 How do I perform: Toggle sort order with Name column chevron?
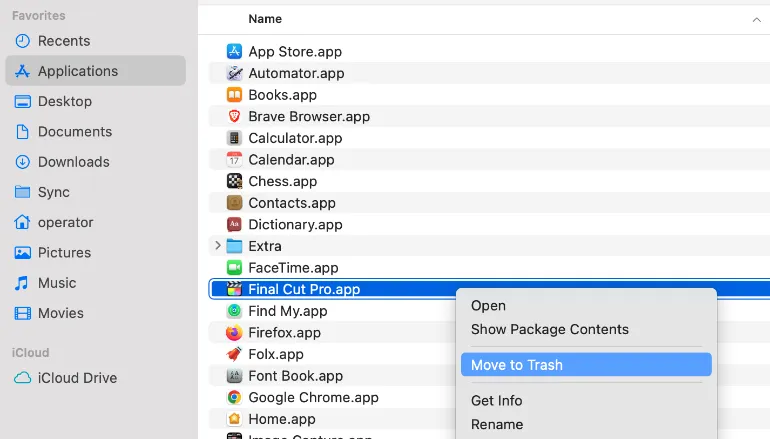click(x=756, y=20)
